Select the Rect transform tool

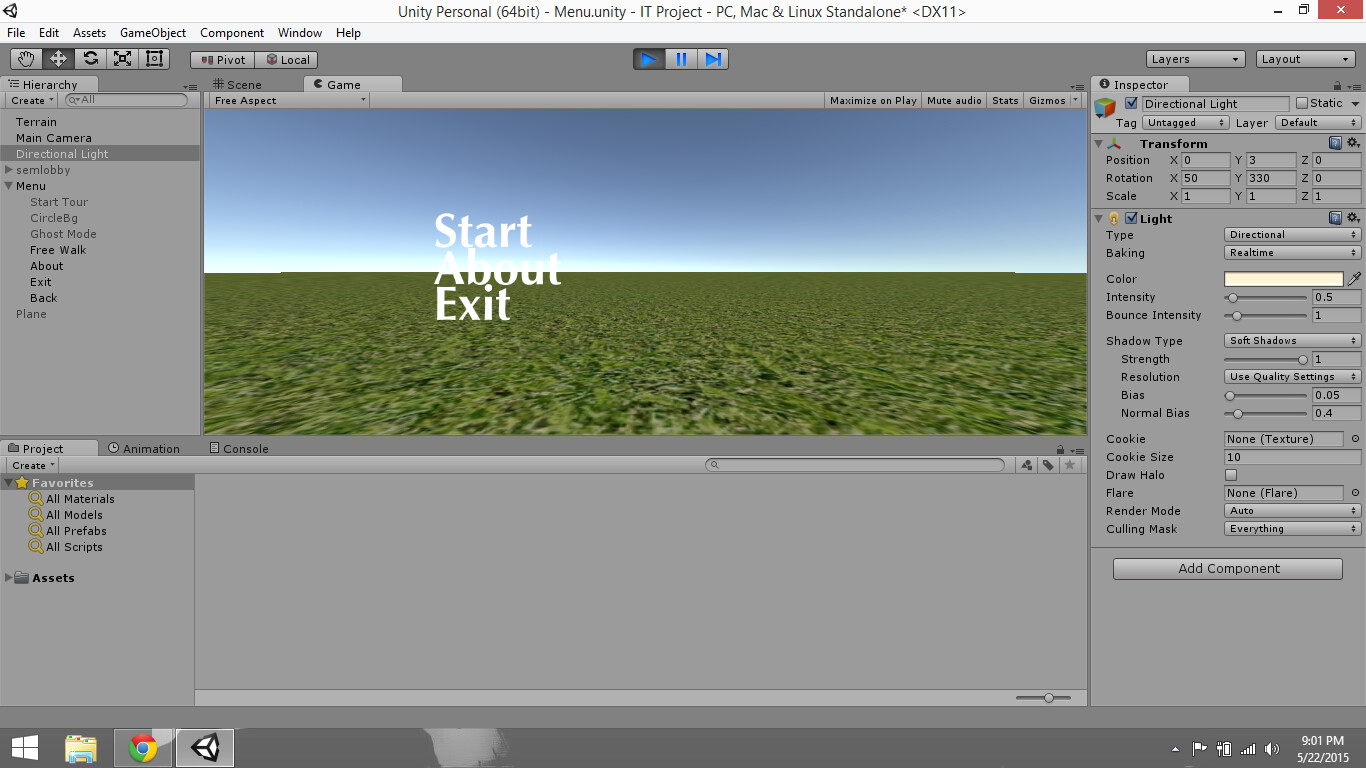(x=153, y=58)
